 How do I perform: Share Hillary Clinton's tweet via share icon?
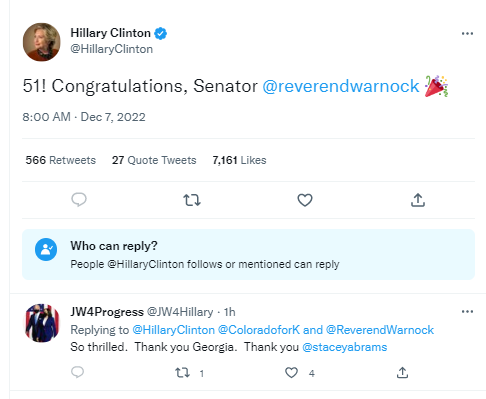tap(418, 200)
